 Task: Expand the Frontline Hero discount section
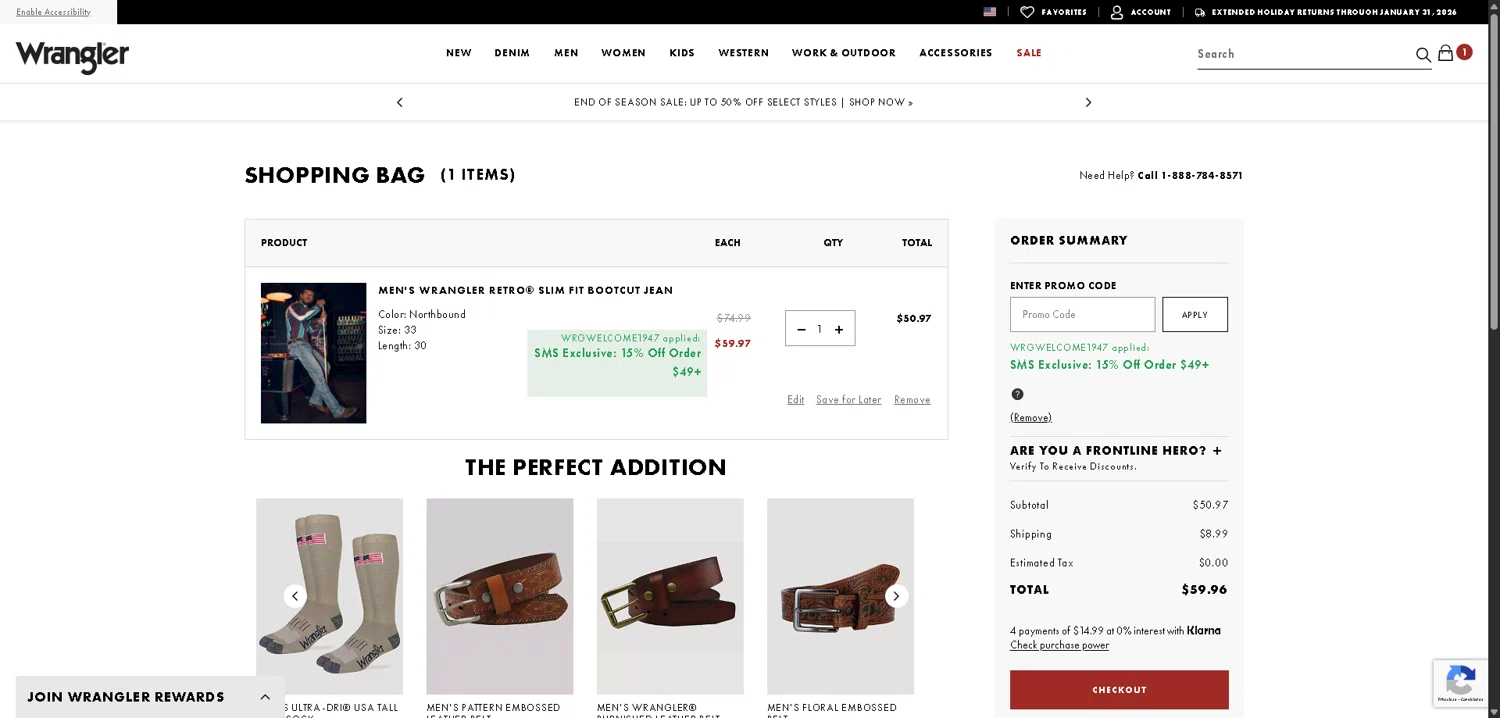1217,451
